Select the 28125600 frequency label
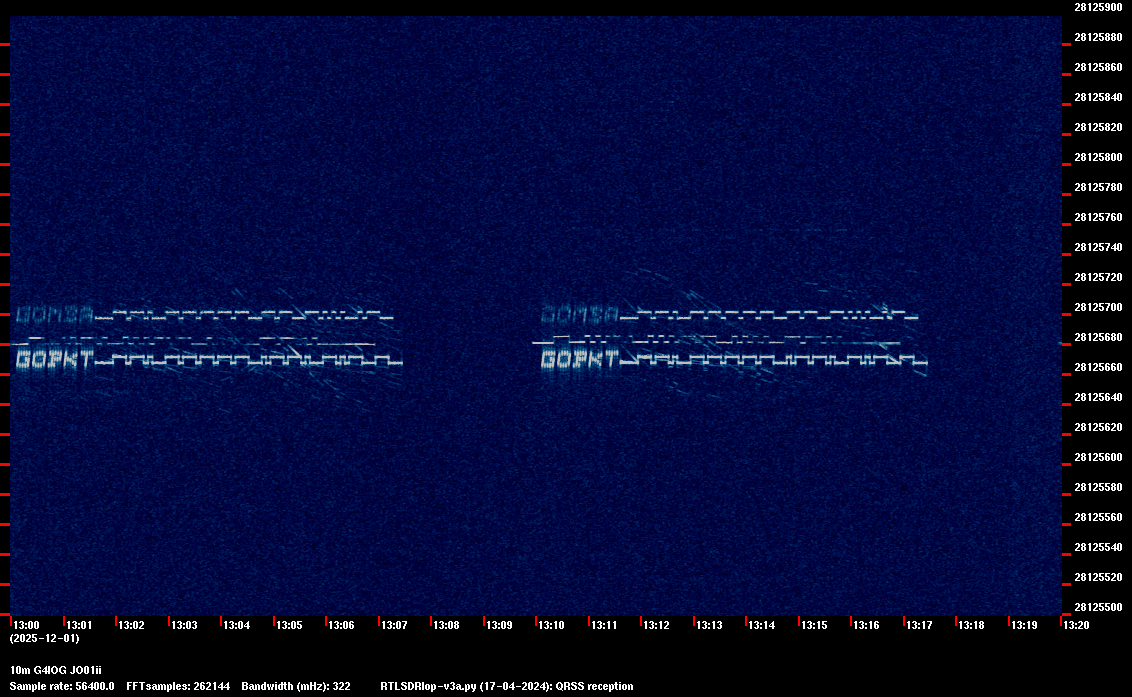Image resolution: width=1132 pixels, height=697 pixels. (x=1099, y=457)
